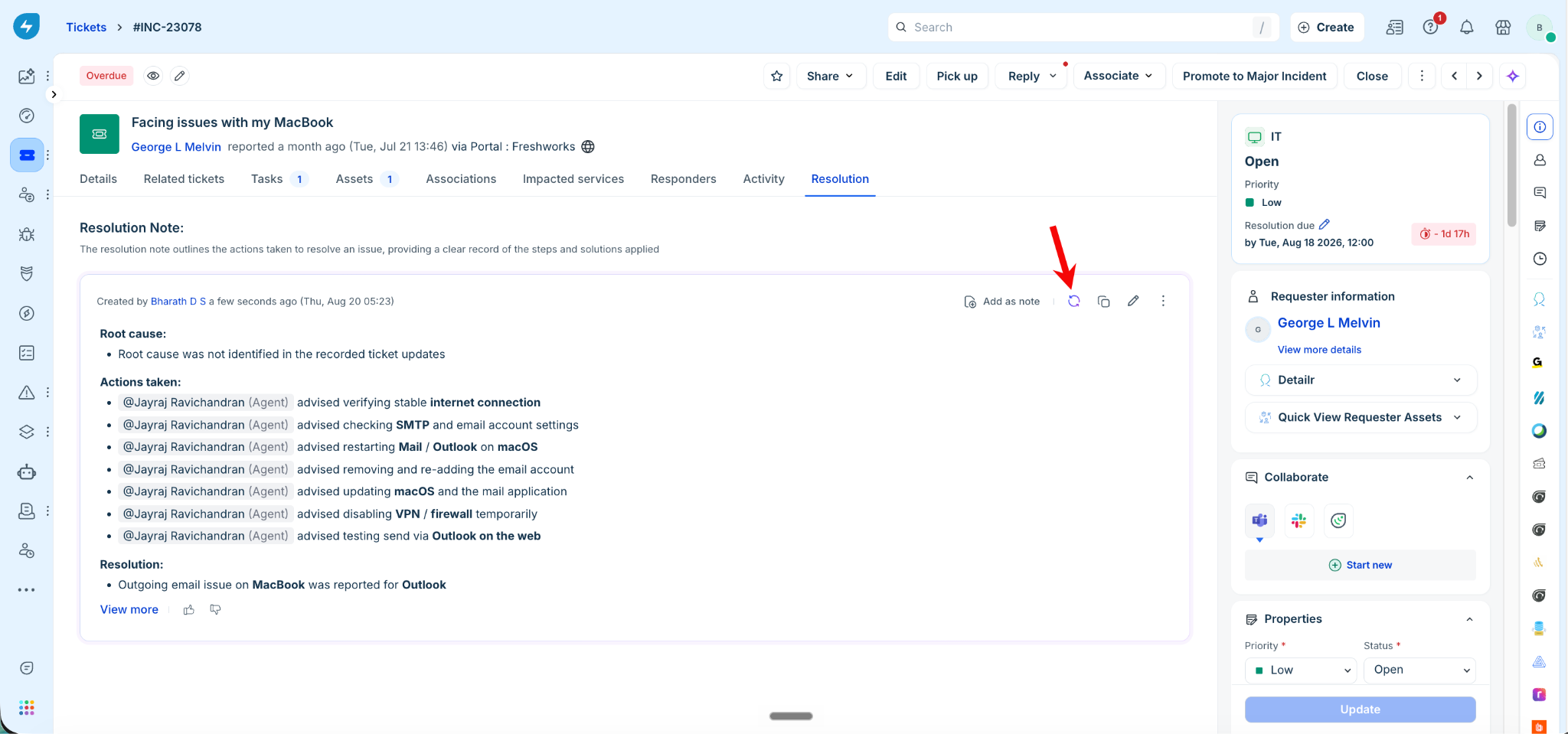1568x734 pixels.
Task: Open the marketplace icon in top bar
Action: pos(1504,28)
